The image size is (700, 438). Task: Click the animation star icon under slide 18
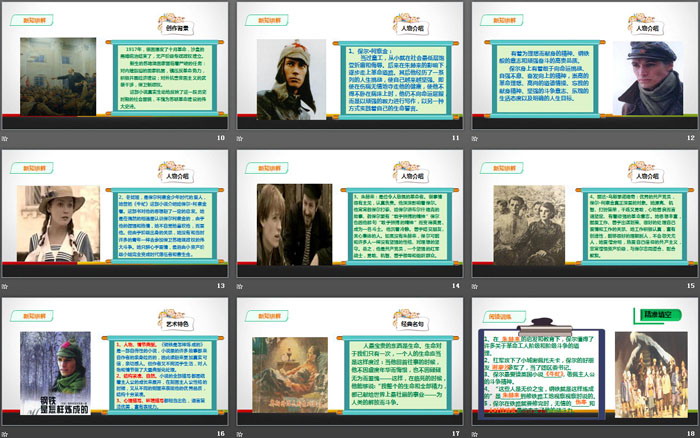tap(475, 434)
